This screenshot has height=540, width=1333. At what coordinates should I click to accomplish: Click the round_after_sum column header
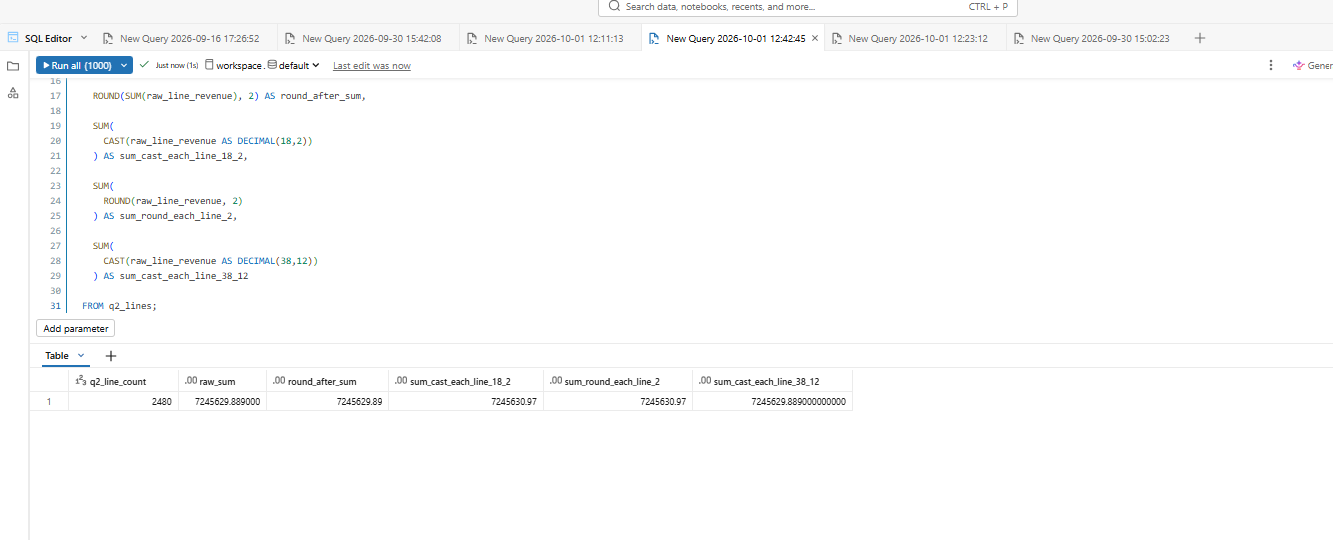click(x=327, y=381)
